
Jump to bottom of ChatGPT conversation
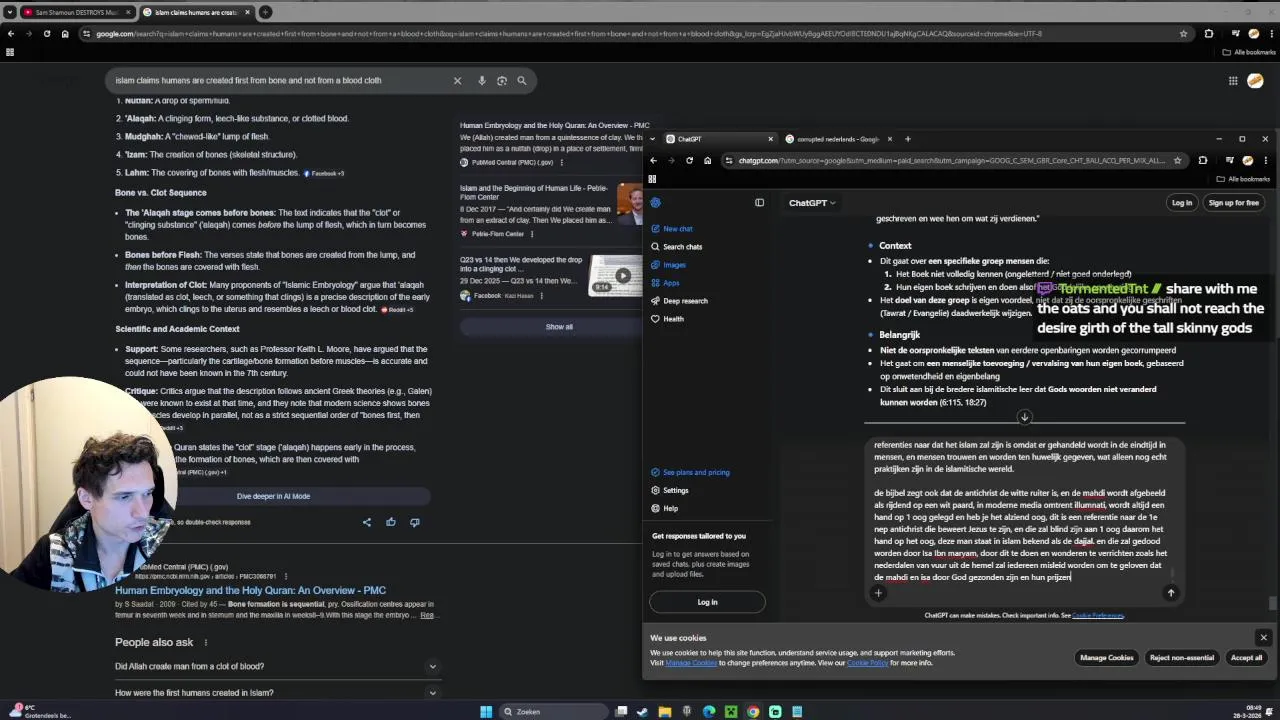[1024, 417]
